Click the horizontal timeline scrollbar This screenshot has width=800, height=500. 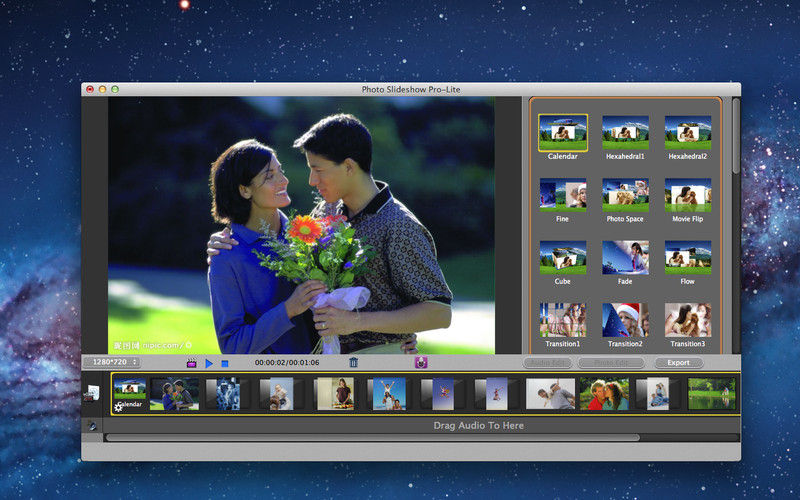pos(372,438)
